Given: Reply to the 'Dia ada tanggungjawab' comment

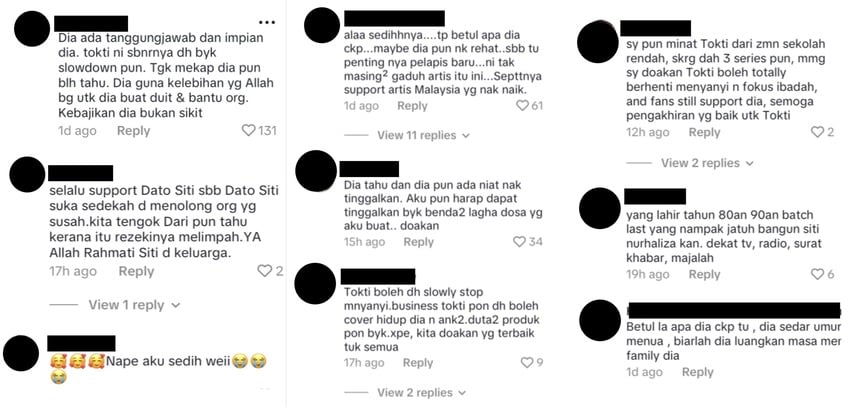Looking at the screenshot, I should coord(133,130).
